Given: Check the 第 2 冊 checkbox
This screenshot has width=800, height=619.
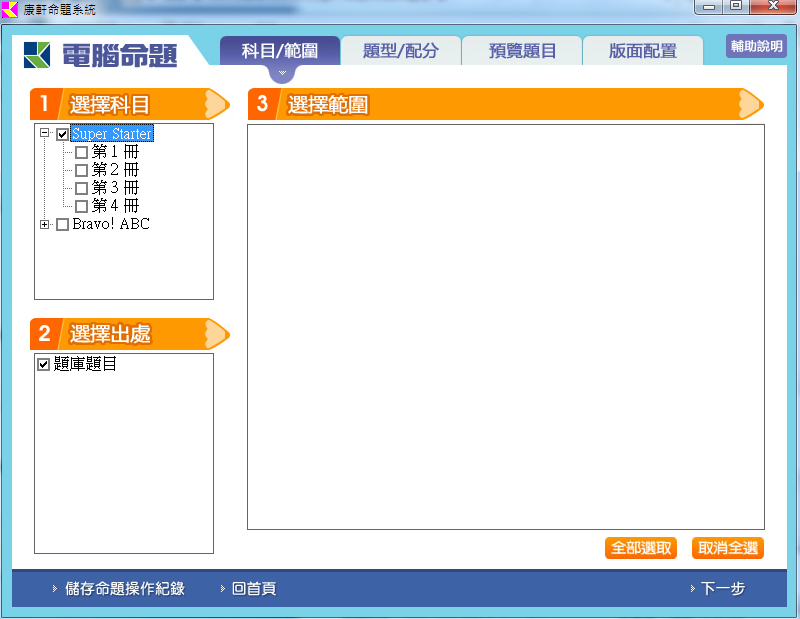Looking at the screenshot, I should [81, 170].
